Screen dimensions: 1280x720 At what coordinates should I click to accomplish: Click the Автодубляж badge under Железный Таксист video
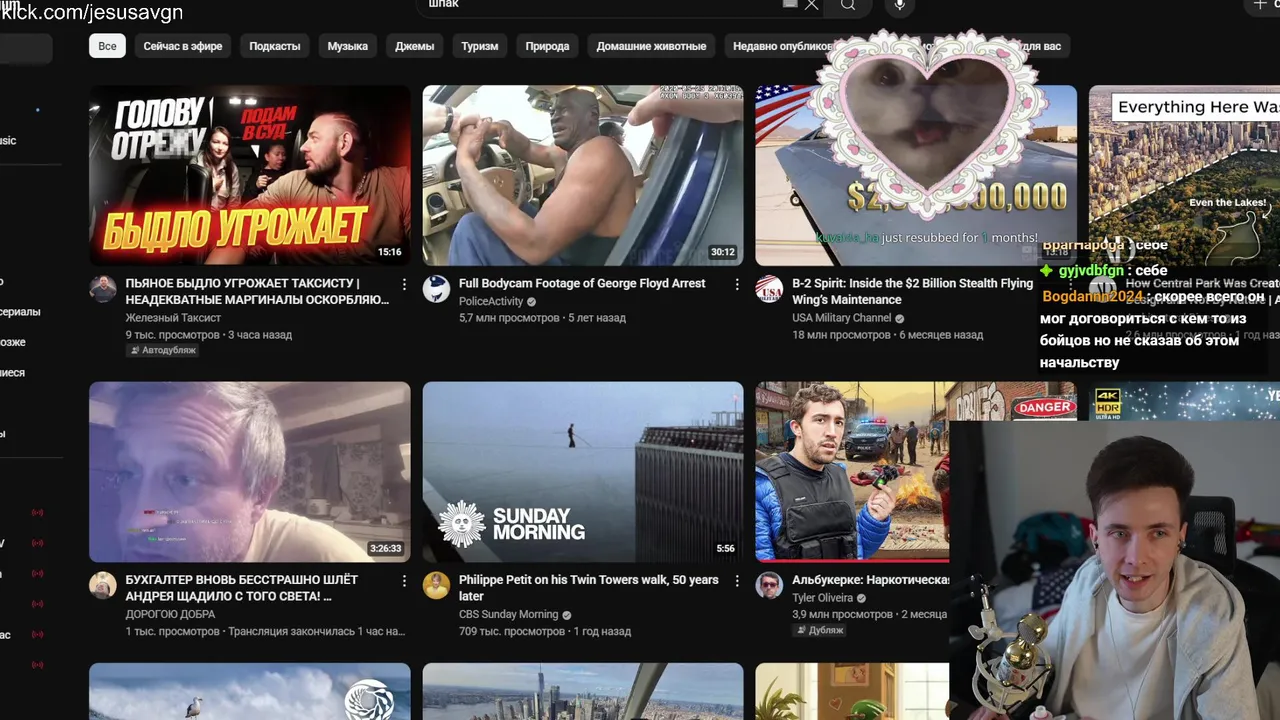[162, 351]
